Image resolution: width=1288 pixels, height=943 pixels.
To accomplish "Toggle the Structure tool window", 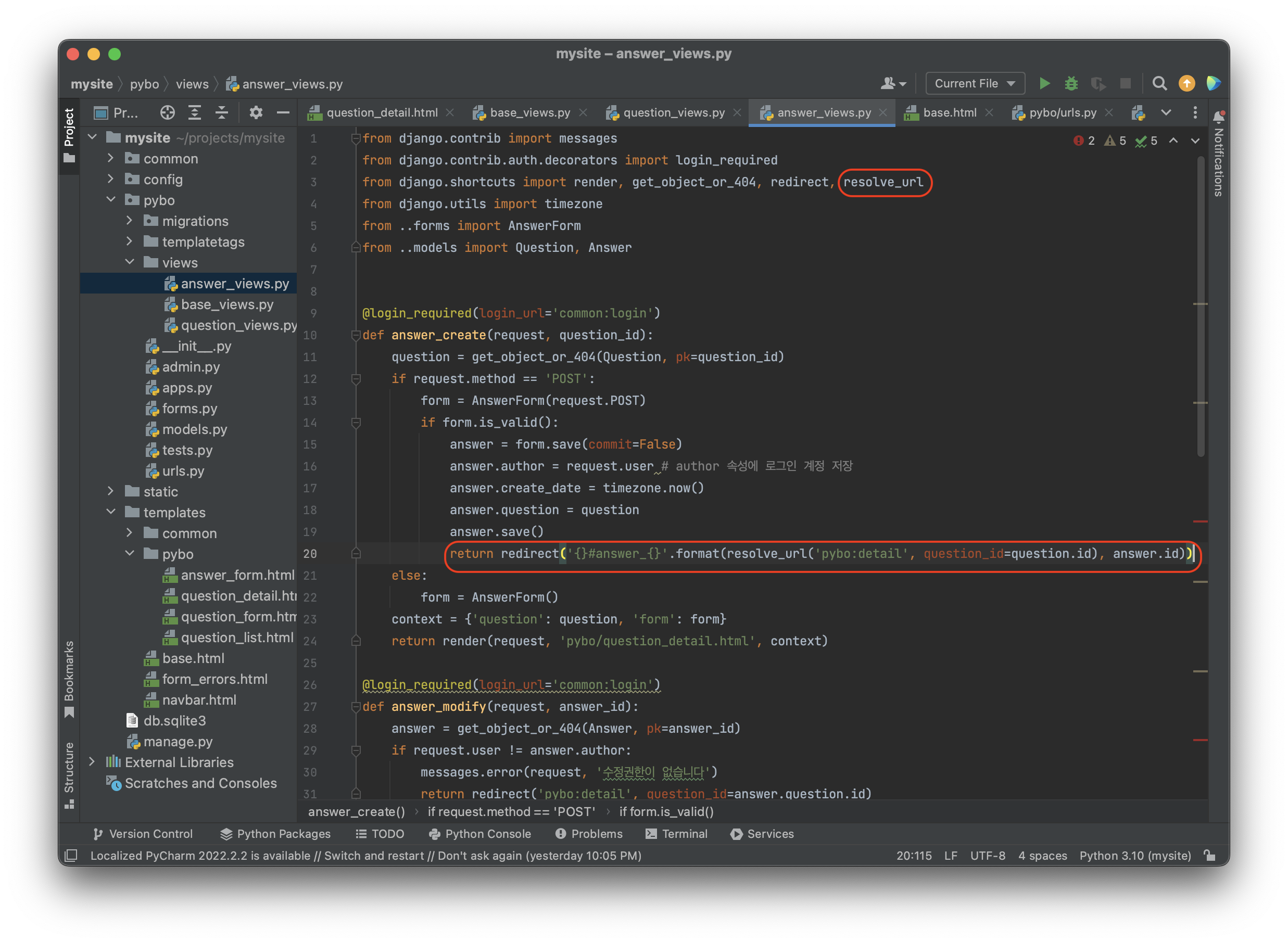I will 69,774.
